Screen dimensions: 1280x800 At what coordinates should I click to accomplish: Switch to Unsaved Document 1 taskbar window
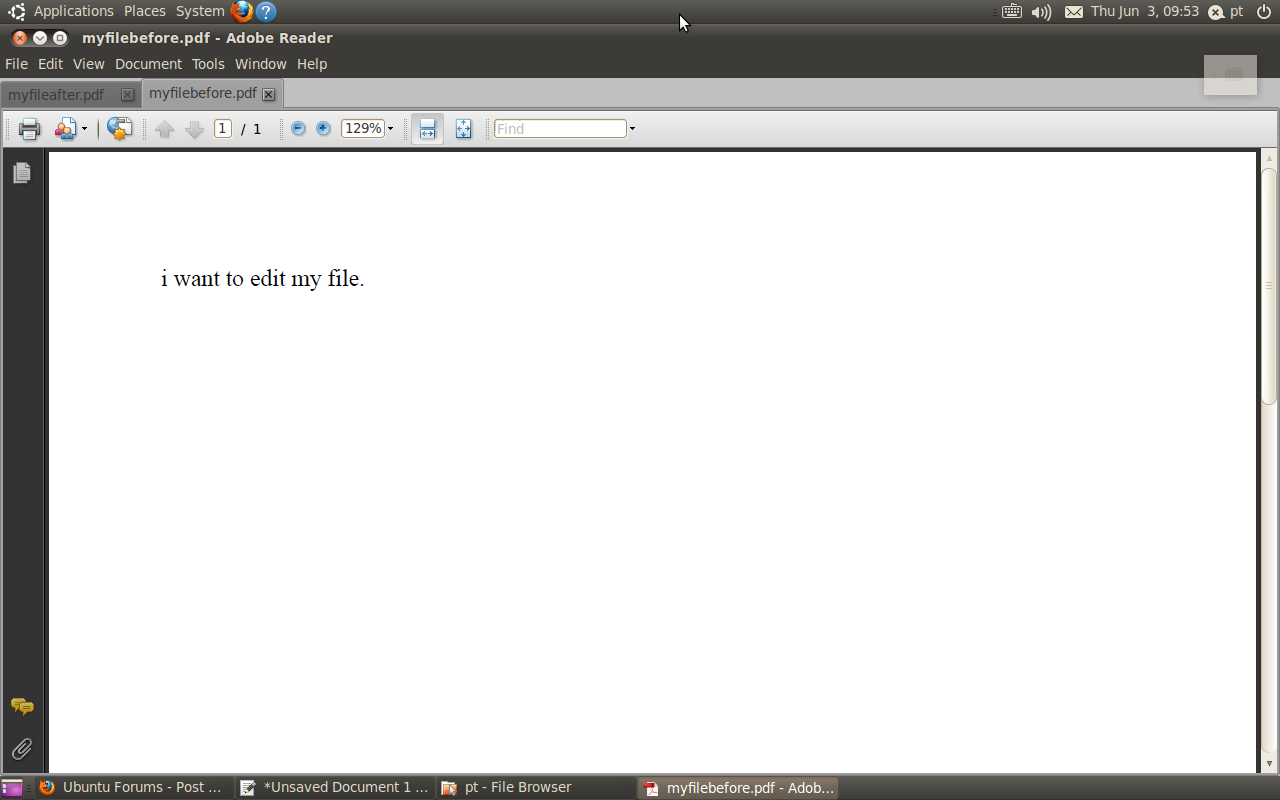click(x=335, y=787)
